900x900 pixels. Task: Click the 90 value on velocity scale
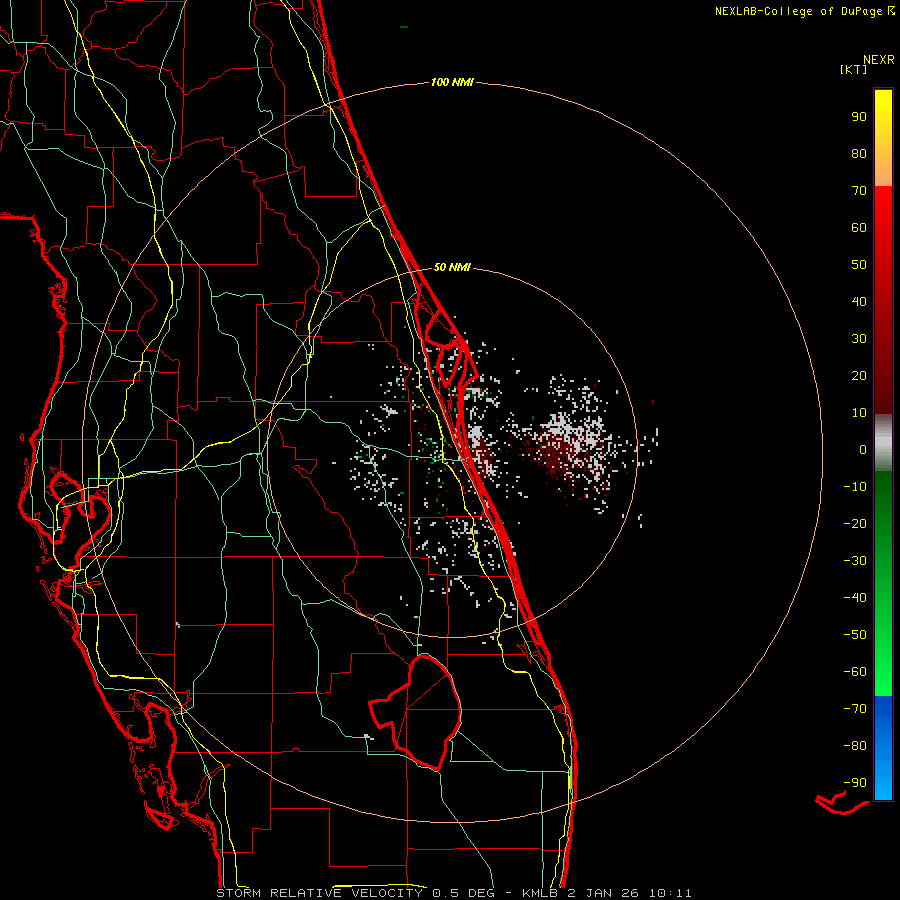pos(859,117)
